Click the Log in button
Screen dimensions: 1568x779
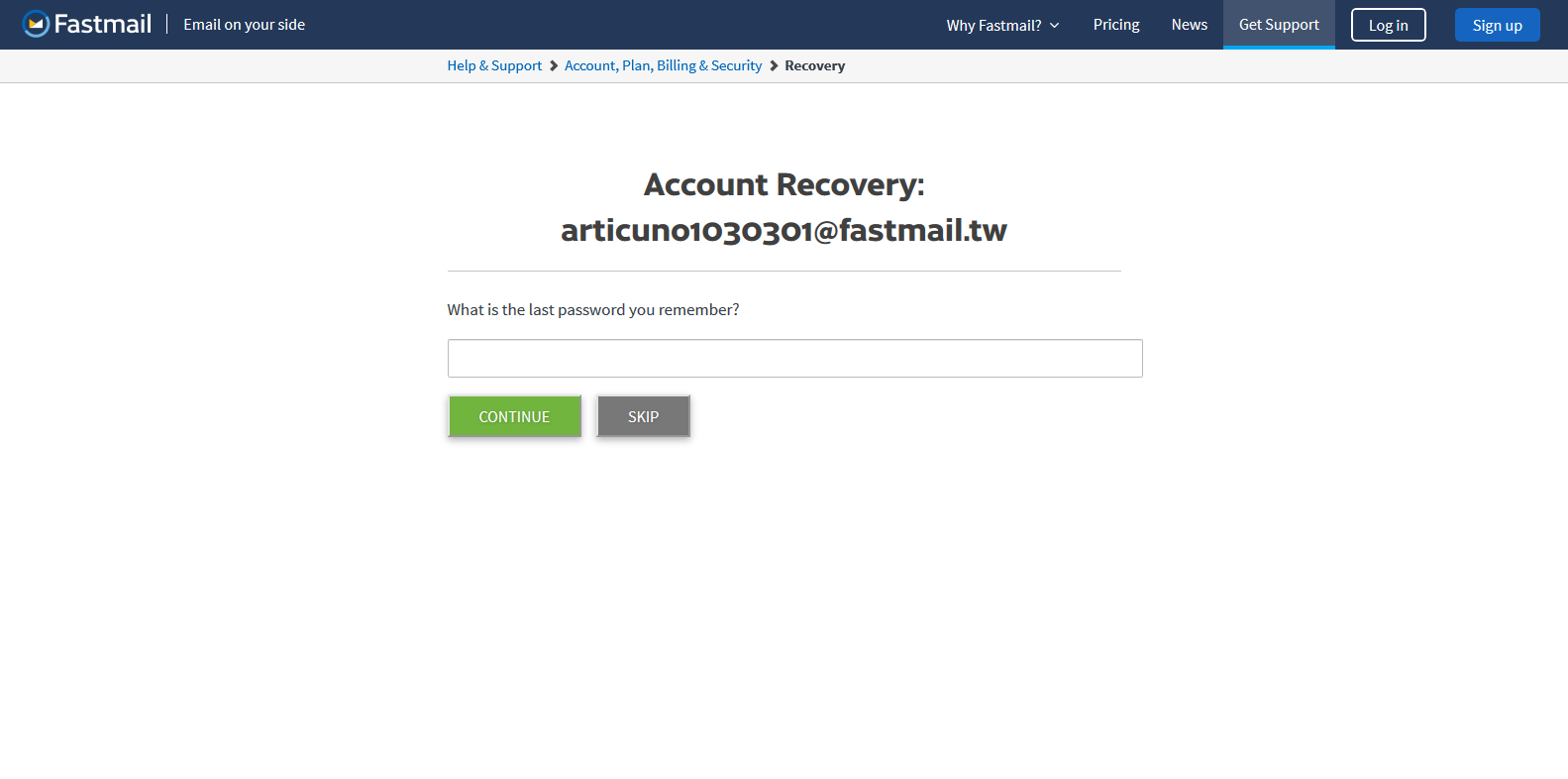(x=1388, y=25)
